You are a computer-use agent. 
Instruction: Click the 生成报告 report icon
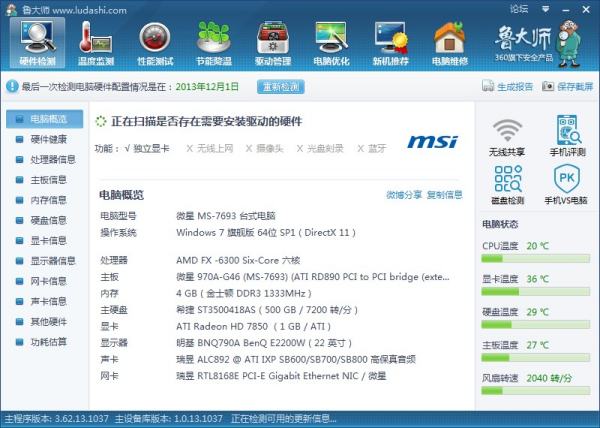tap(488, 86)
